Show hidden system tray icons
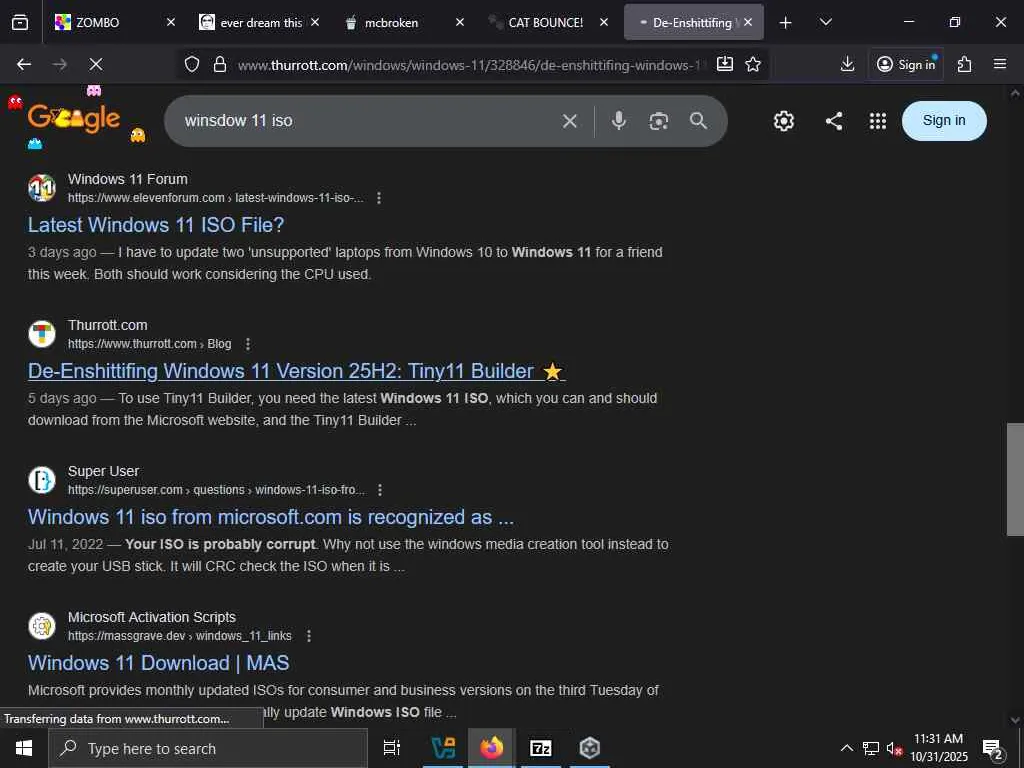 pos(846,748)
